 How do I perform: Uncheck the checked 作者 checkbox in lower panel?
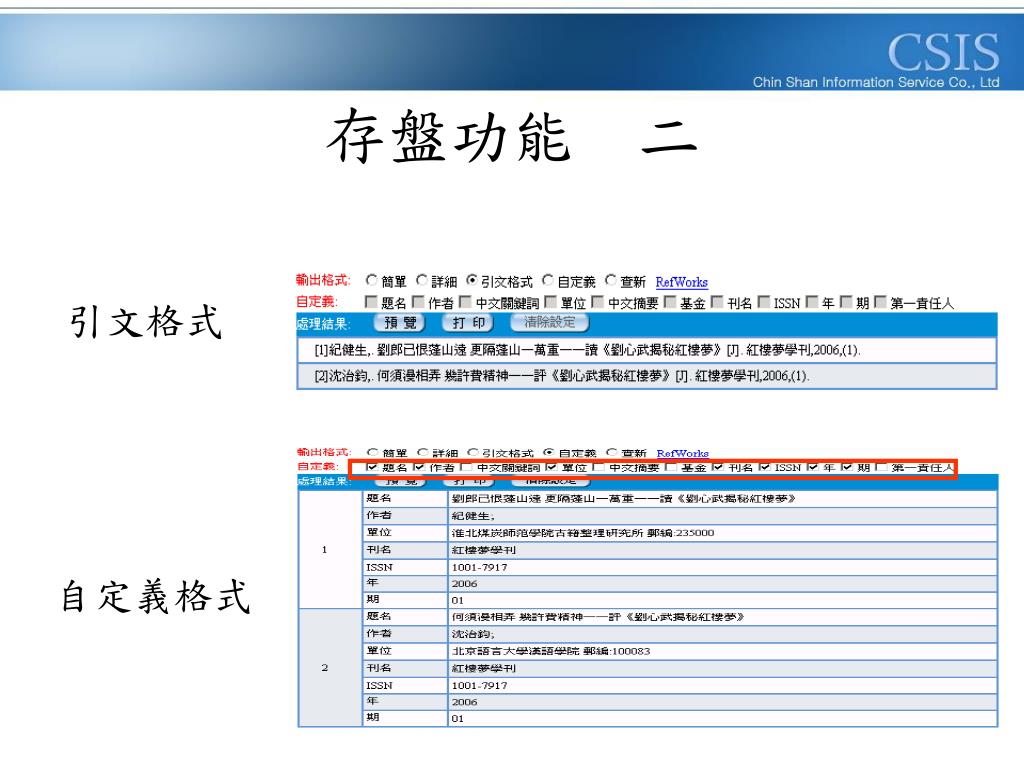click(419, 467)
